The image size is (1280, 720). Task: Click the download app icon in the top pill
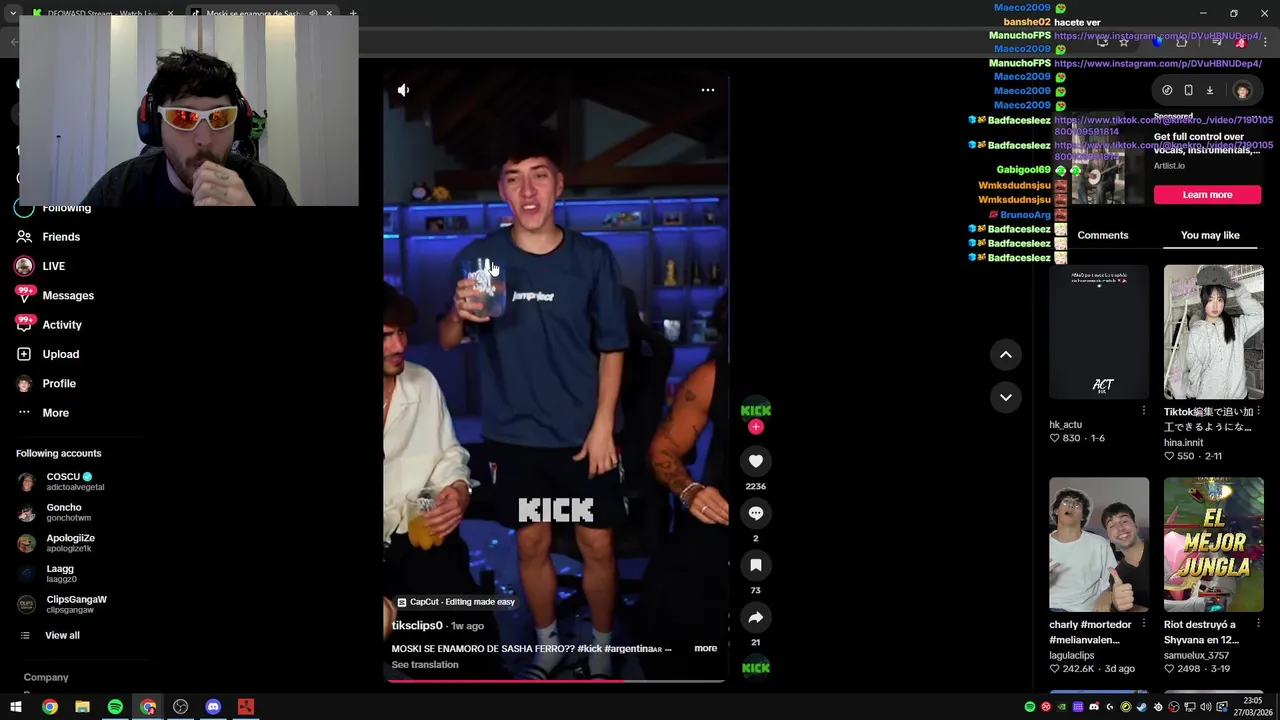point(1209,90)
